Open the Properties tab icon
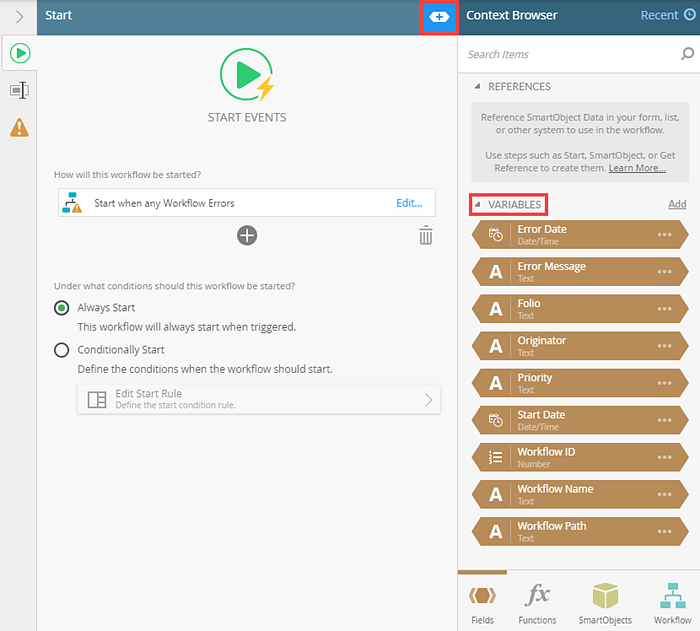 [x=20, y=90]
